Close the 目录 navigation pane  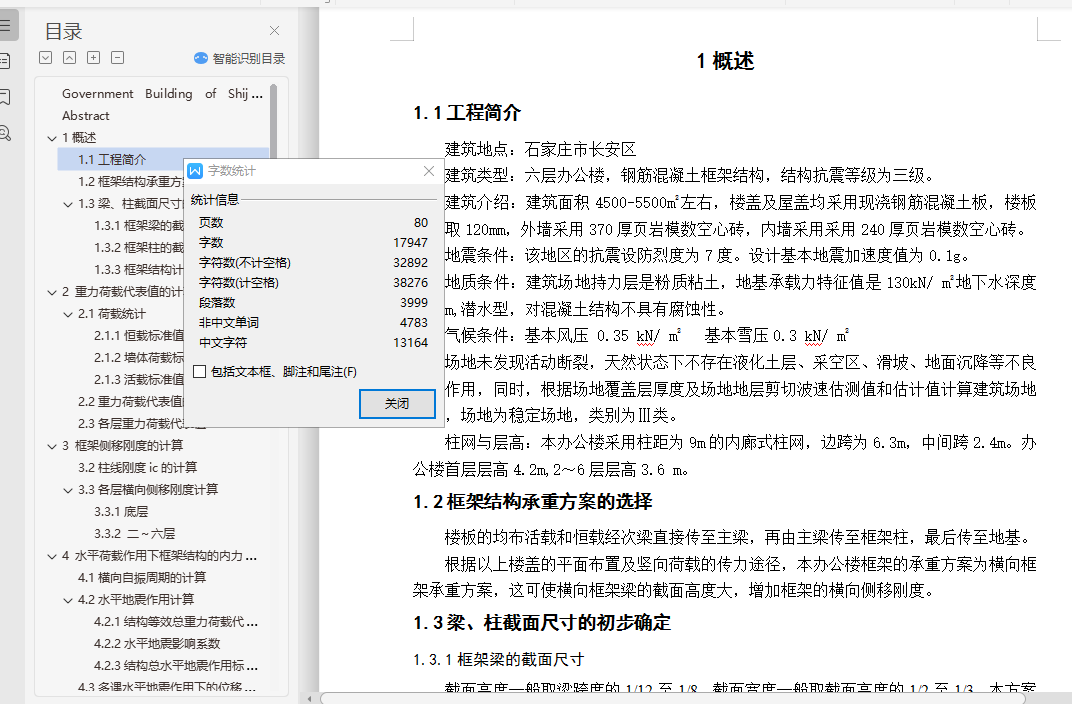pyautogui.click(x=274, y=31)
